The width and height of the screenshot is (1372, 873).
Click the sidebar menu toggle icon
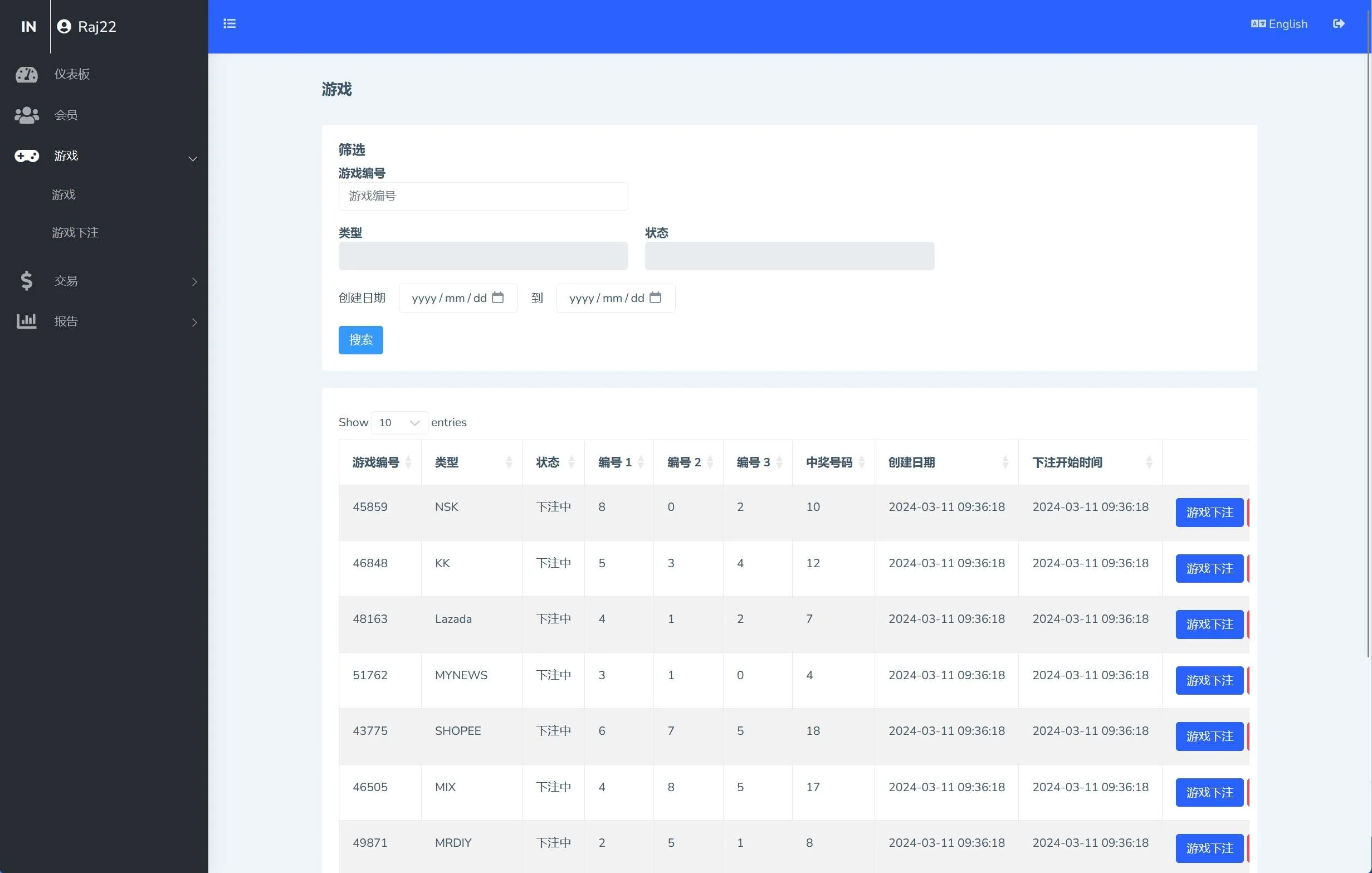coord(229,24)
